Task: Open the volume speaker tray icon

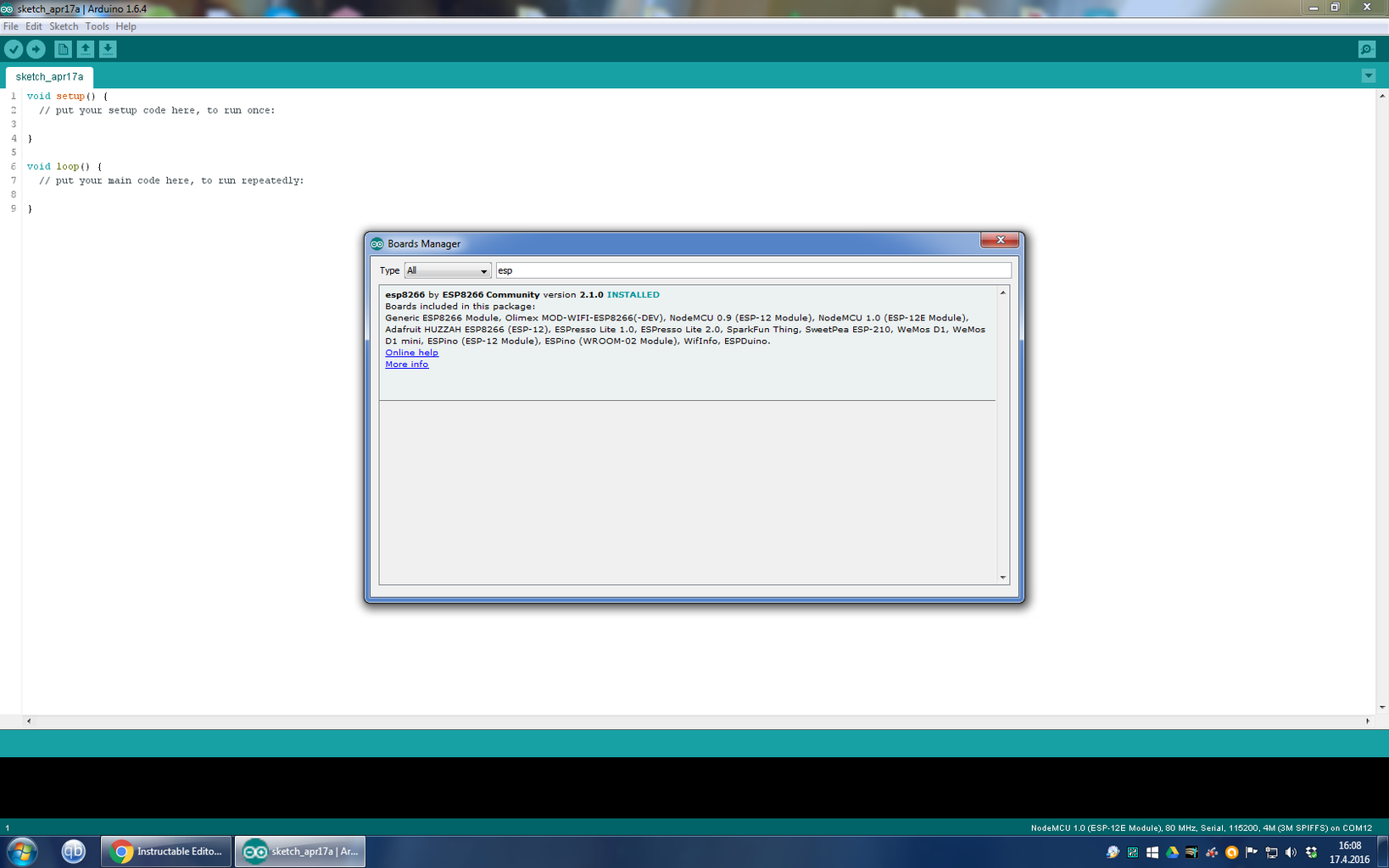Action: [x=1291, y=852]
